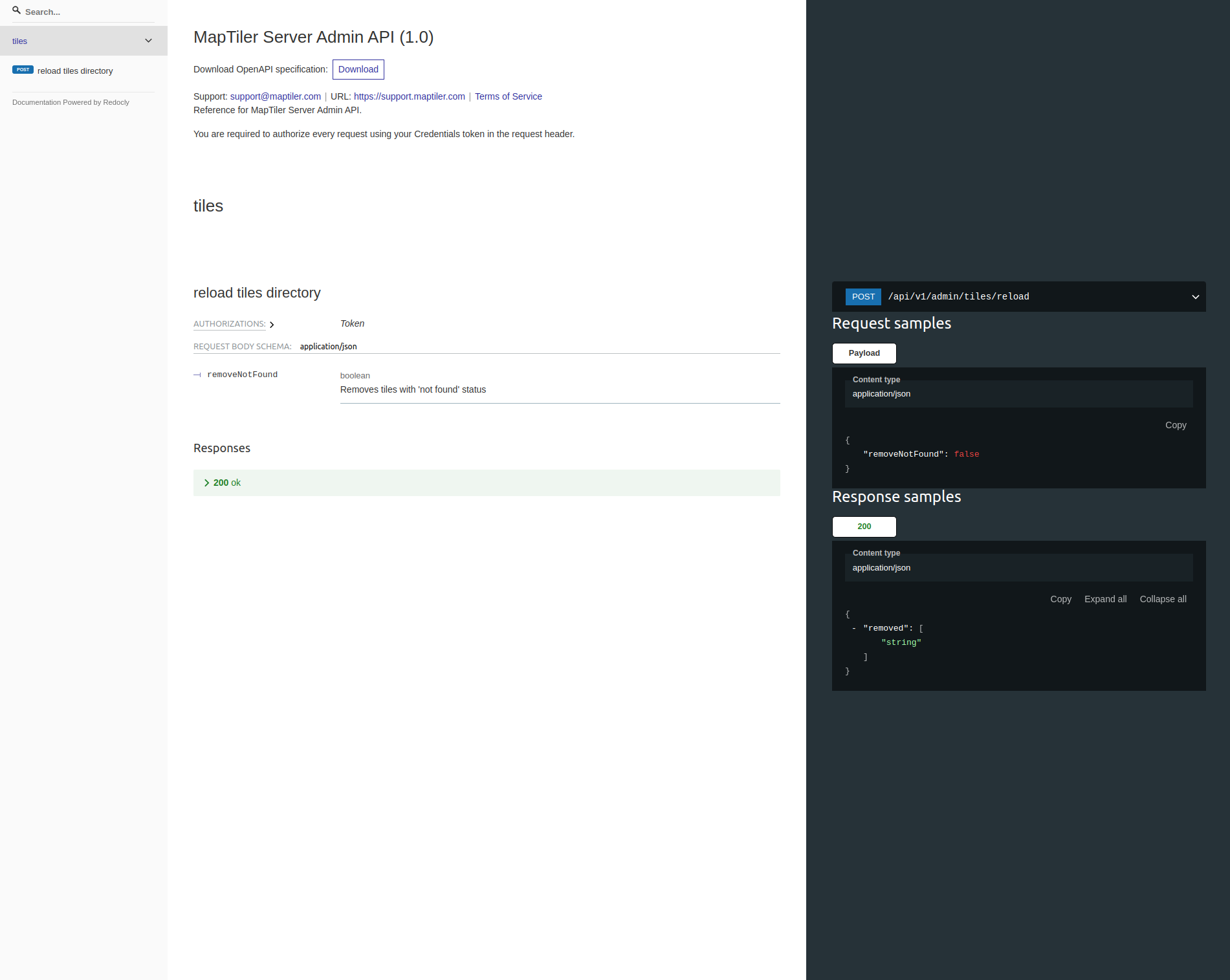Download the OpenAPI specification
The width and height of the screenshot is (1230, 980).
point(358,69)
